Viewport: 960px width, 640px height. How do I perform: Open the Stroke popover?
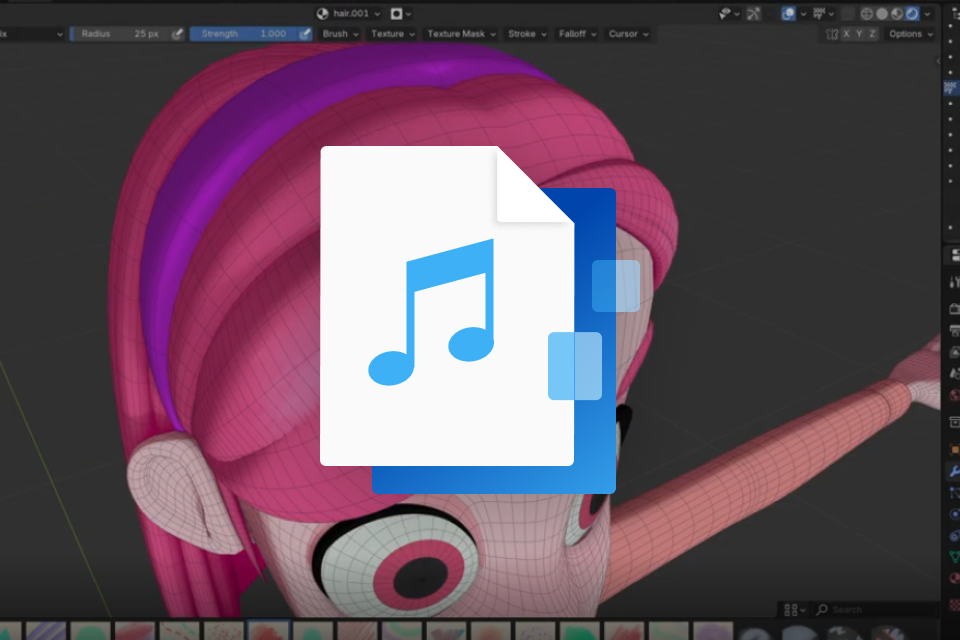(527, 34)
